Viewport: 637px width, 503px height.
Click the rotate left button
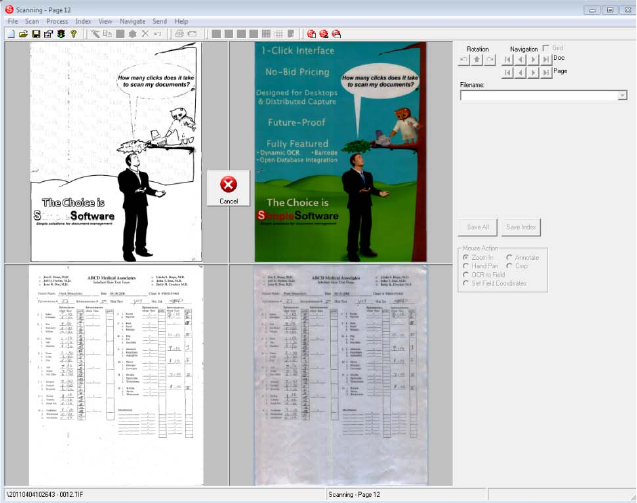(464, 59)
